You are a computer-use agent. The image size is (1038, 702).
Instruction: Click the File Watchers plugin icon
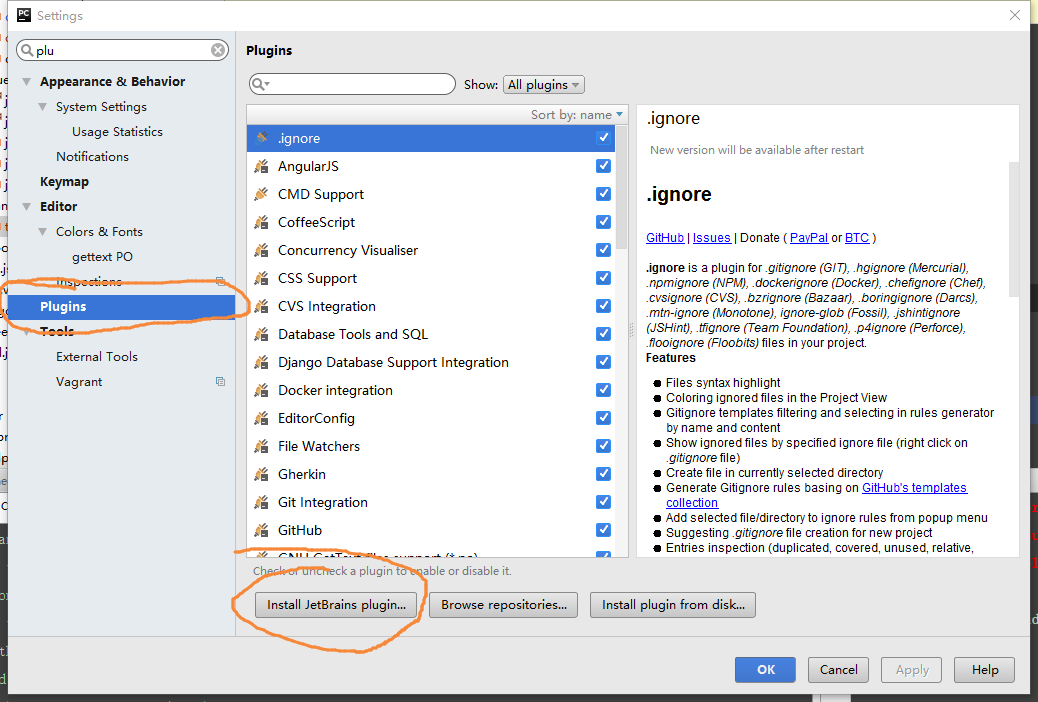261,446
